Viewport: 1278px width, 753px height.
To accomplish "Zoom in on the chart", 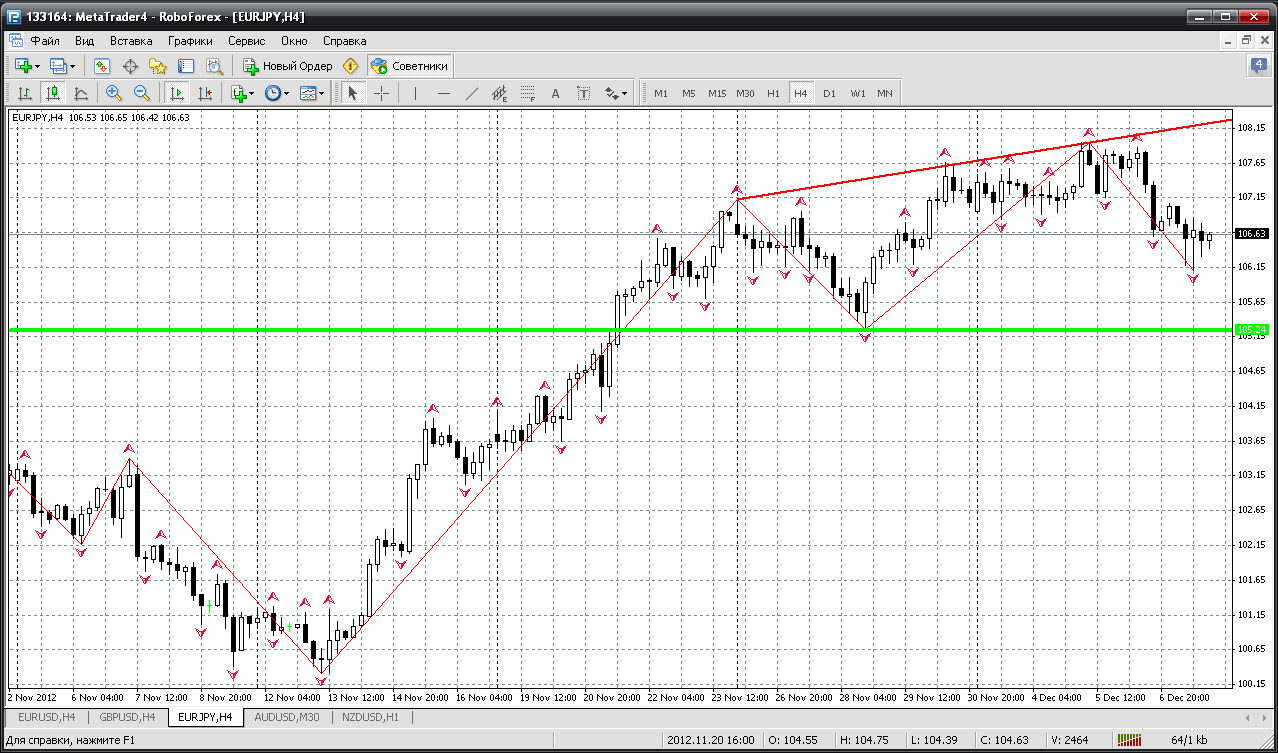I will [113, 93].
